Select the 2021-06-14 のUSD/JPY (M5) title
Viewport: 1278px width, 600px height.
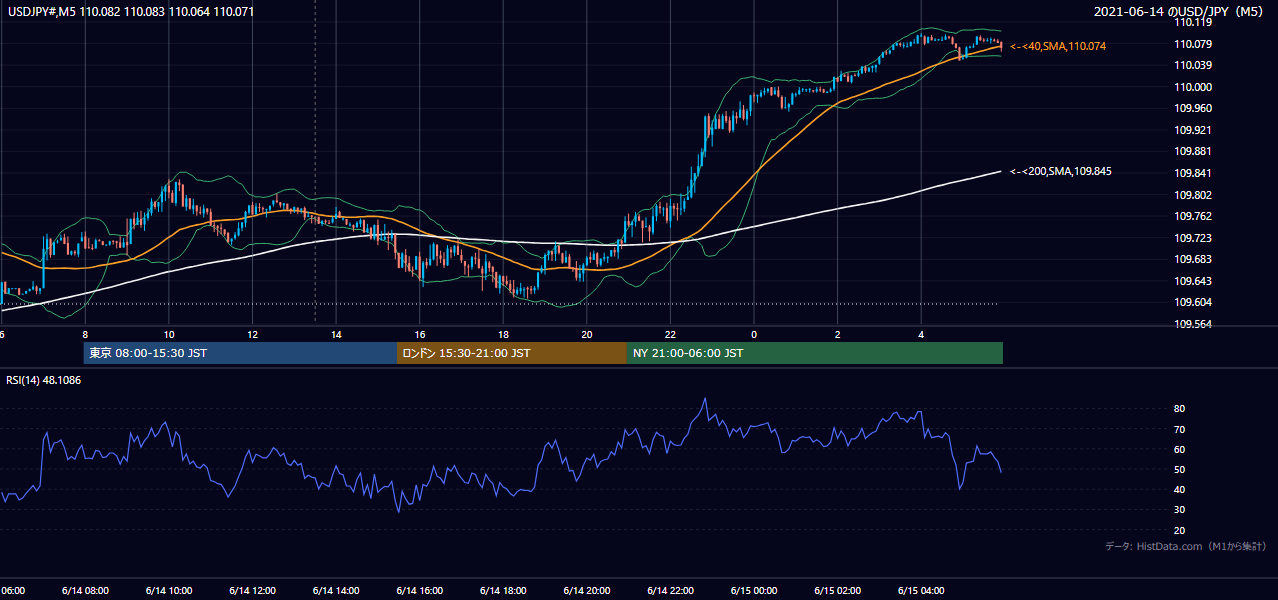(x=1180, y=11)
